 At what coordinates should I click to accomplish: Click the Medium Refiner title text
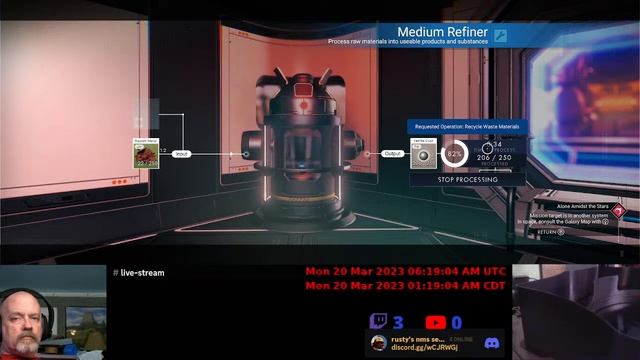tap(442, 32)
